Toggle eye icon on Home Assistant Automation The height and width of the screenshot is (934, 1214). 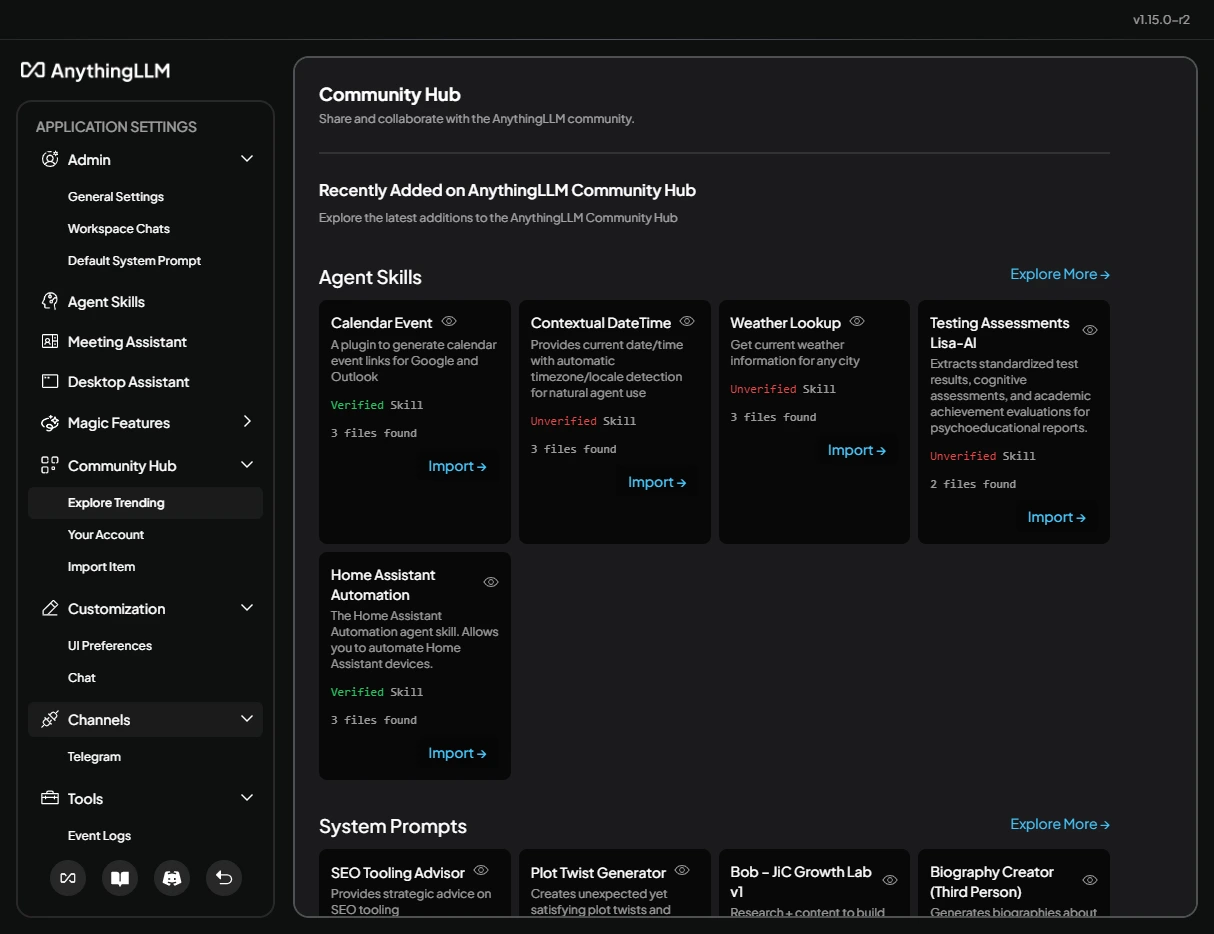tap(491, 582)
